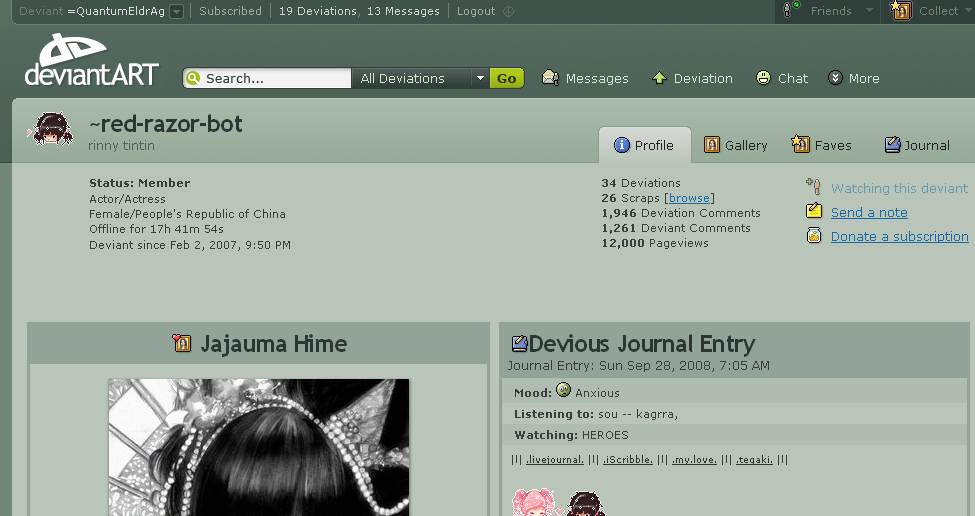This screenshot has height=516, width=975.
Task: Click the 1,261 Deviant Comments stat
Action: [676, 228]
